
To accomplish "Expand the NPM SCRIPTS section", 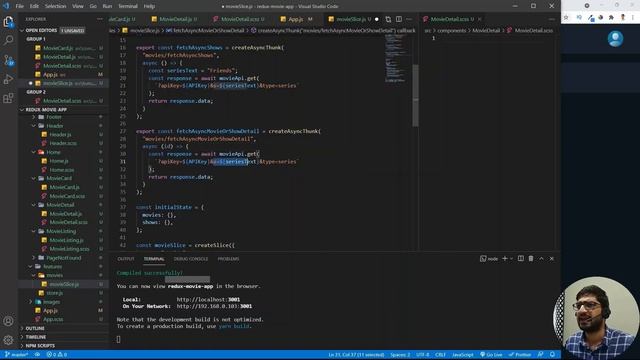I will pyautogui.click(x=40, y=346).
